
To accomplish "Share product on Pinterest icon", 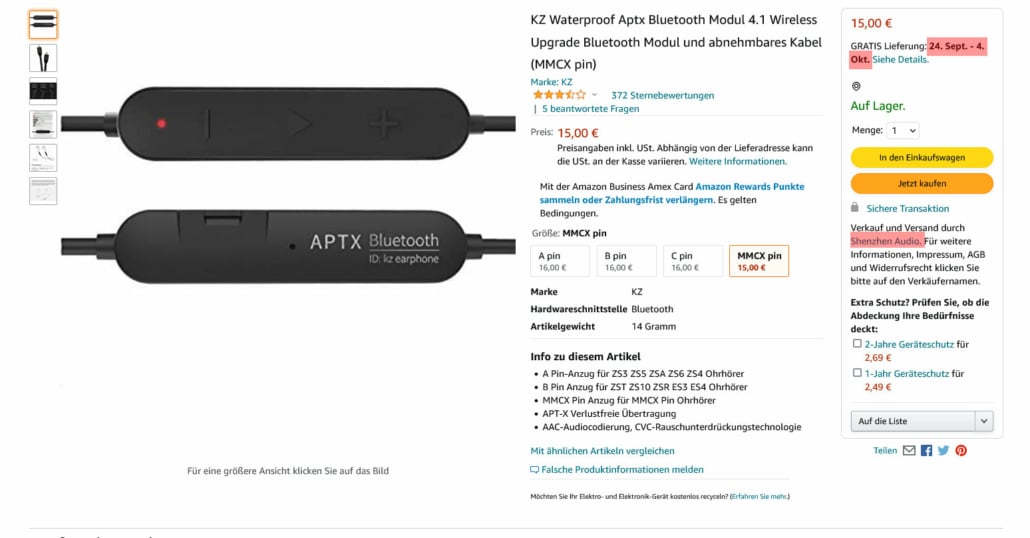I will (x=961, y=451).
